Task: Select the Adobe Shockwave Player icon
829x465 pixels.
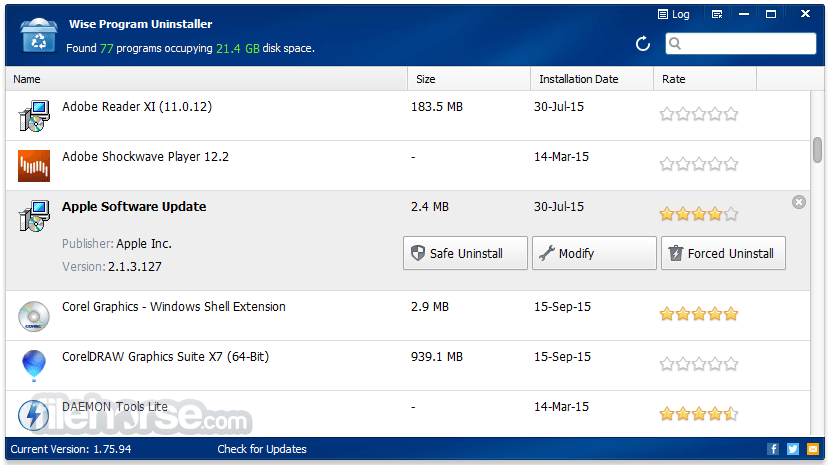Action: (34, 165)
